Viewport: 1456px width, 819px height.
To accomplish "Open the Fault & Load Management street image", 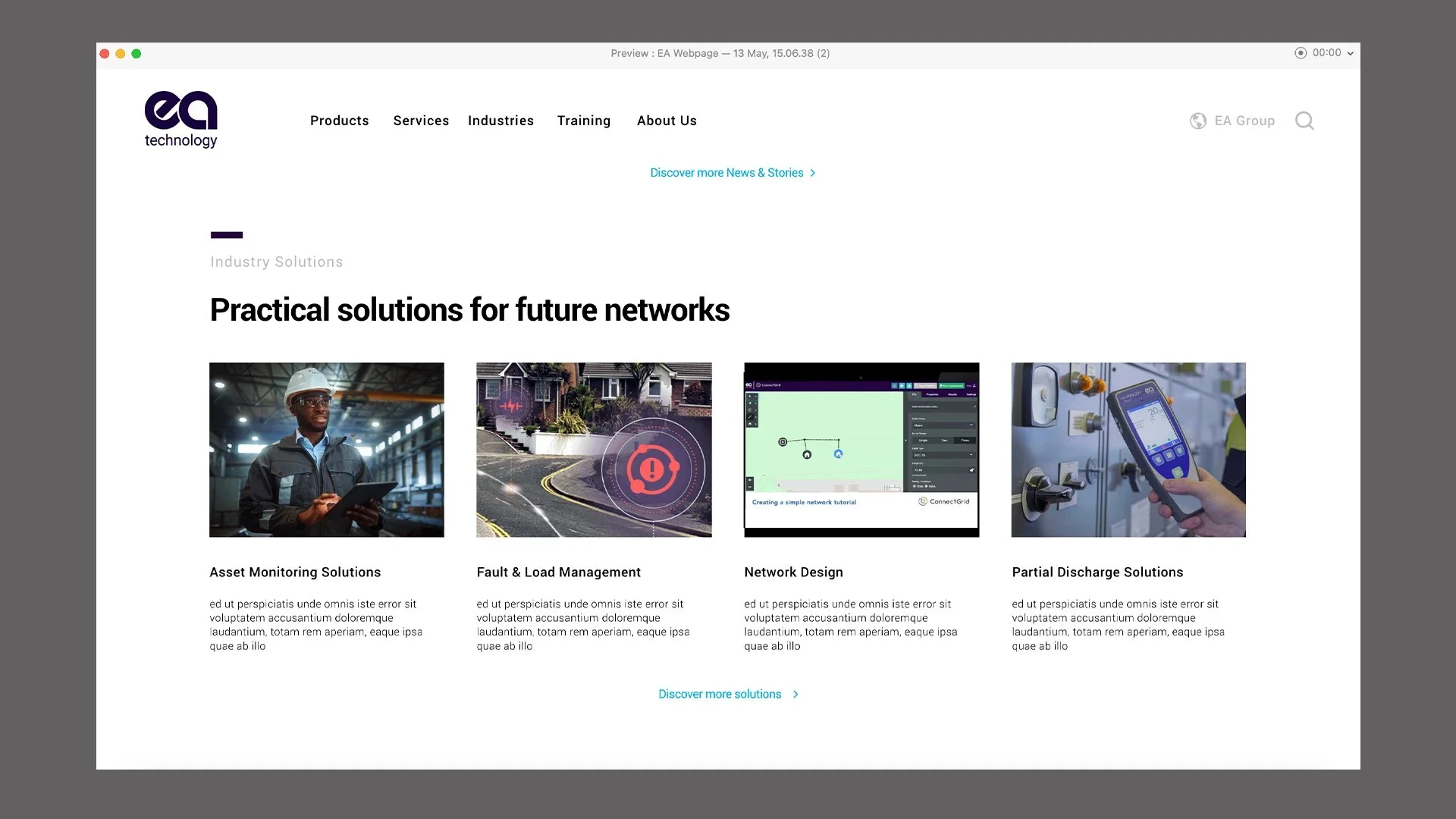I will pyautogui.click(x=594, y=450).
